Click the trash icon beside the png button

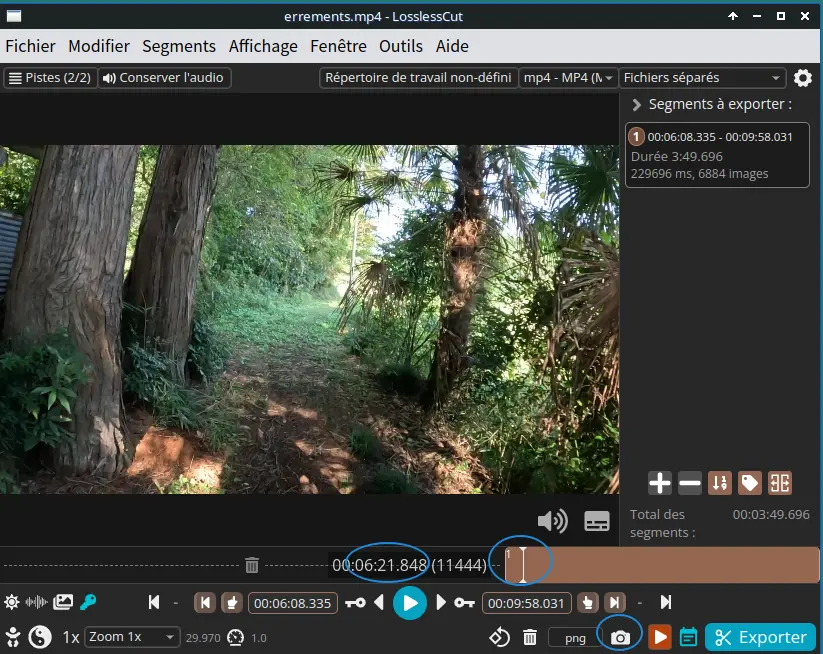pos(530,637)
